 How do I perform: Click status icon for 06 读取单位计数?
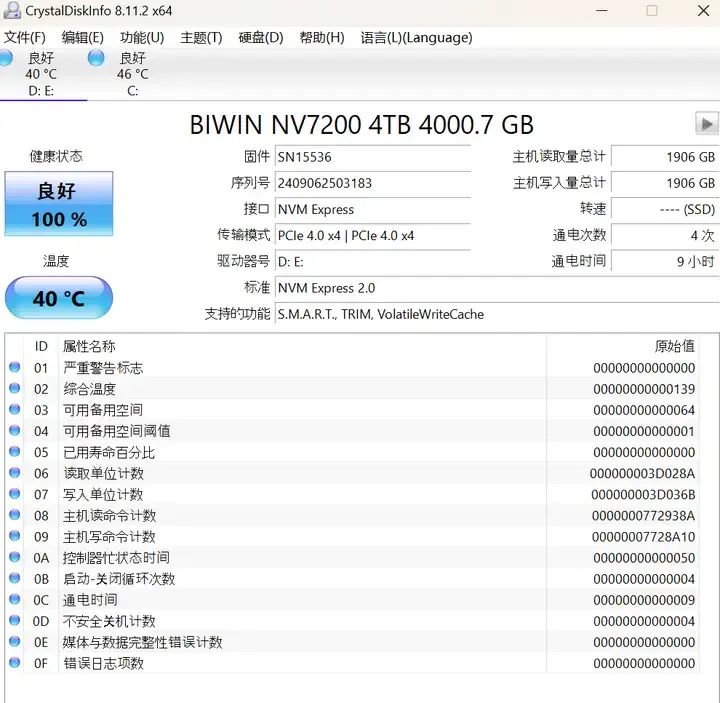(15, 472)
